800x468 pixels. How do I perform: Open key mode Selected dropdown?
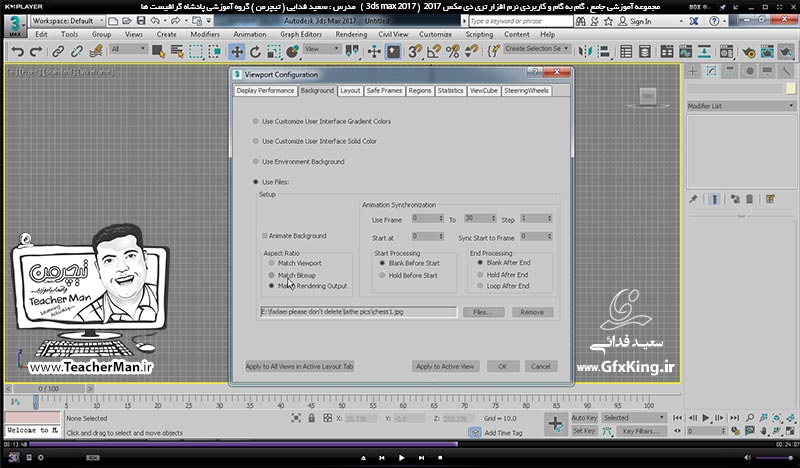pos(634,418)
